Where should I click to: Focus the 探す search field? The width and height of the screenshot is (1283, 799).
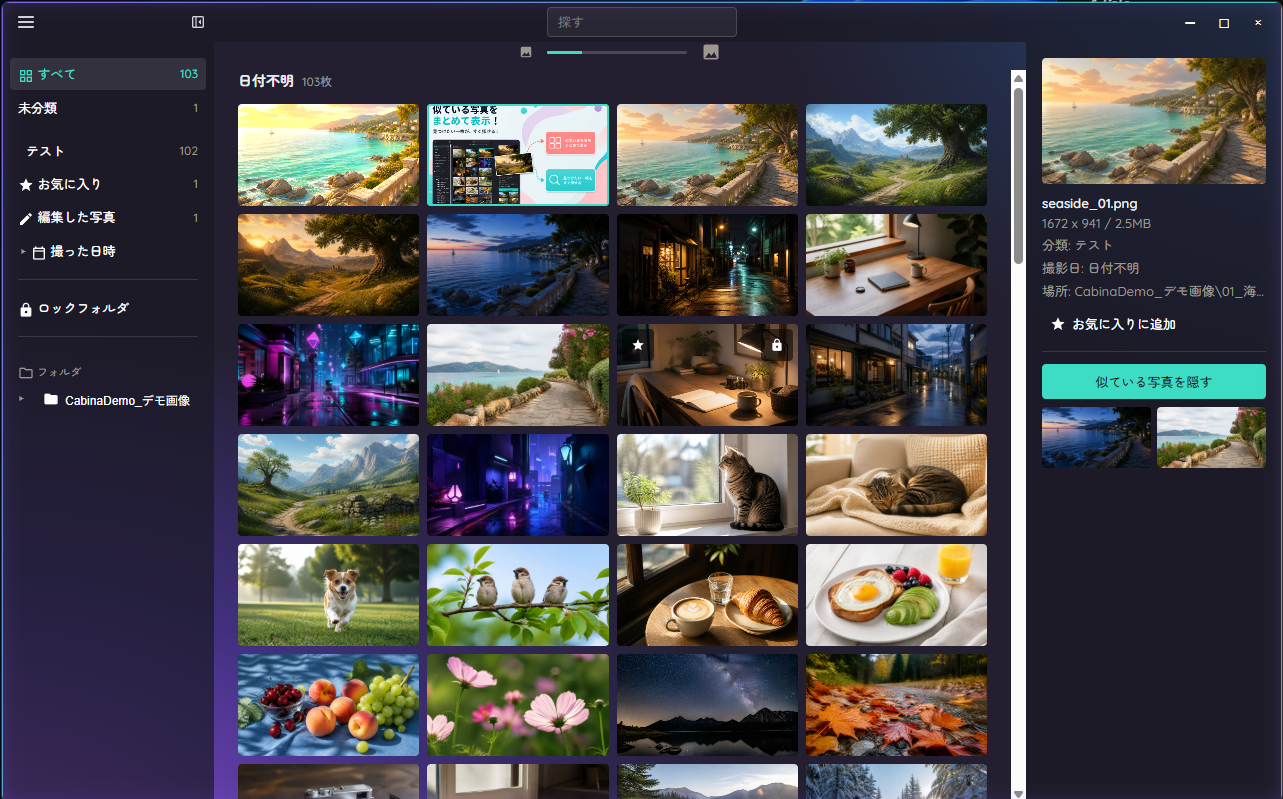pyautogui.click(x=642, y=22)
